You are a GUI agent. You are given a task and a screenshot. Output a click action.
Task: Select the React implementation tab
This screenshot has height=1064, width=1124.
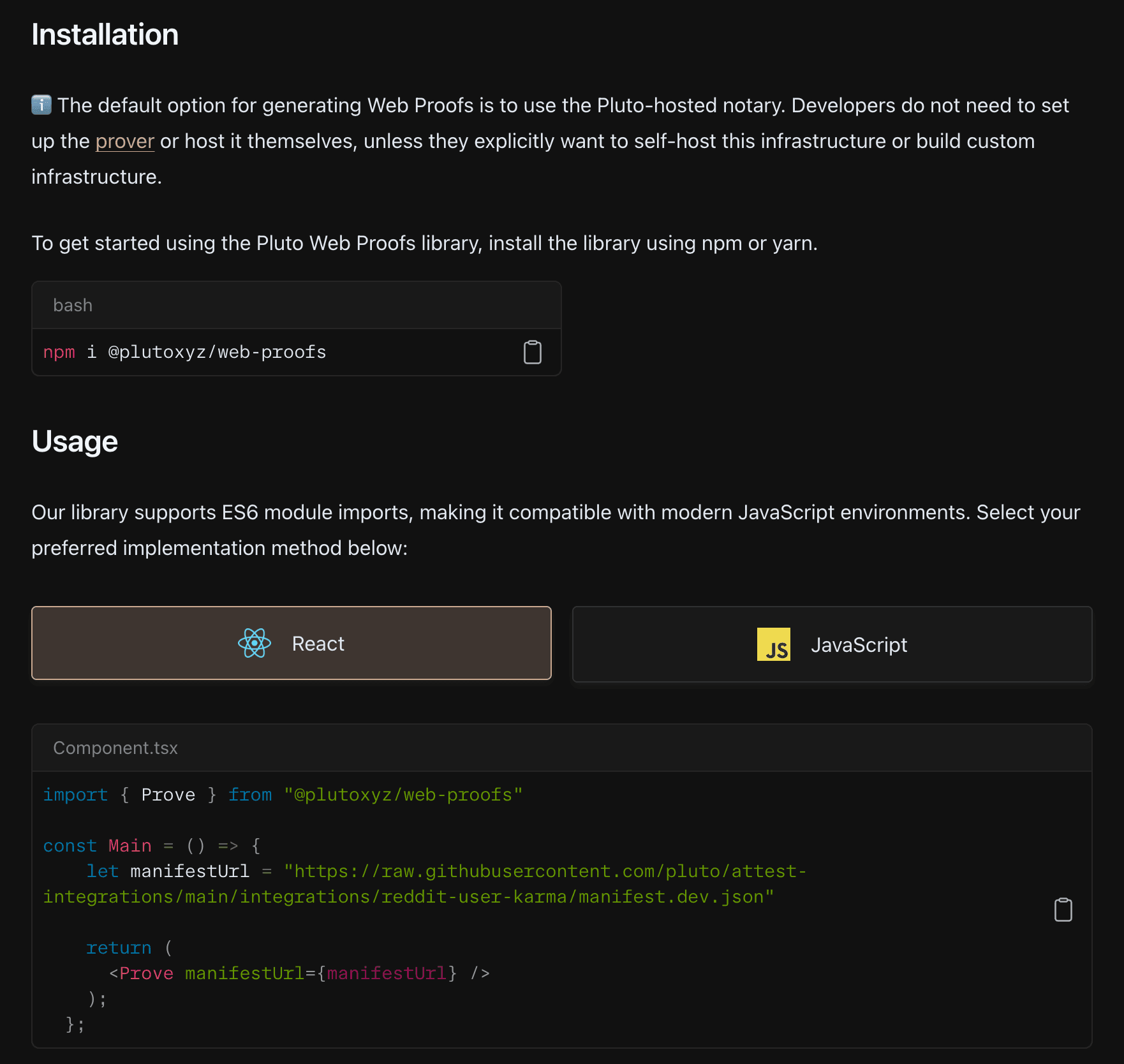click(292, 643)
